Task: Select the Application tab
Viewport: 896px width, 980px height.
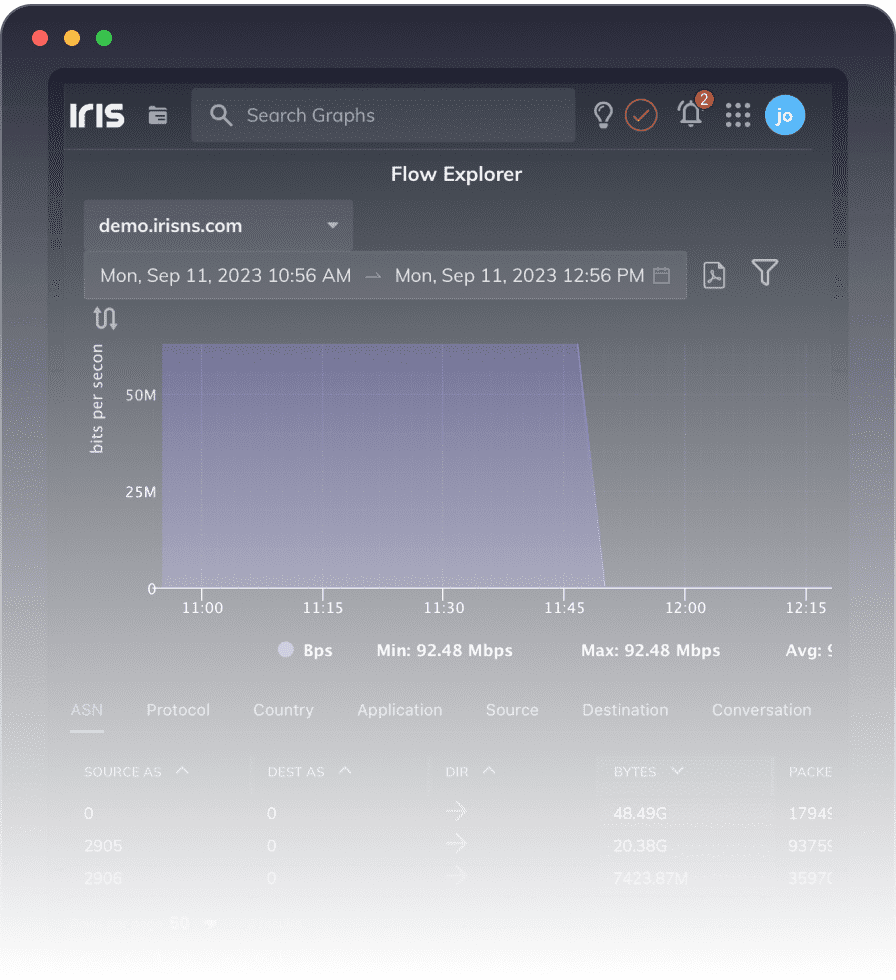Action: [399, 710]
